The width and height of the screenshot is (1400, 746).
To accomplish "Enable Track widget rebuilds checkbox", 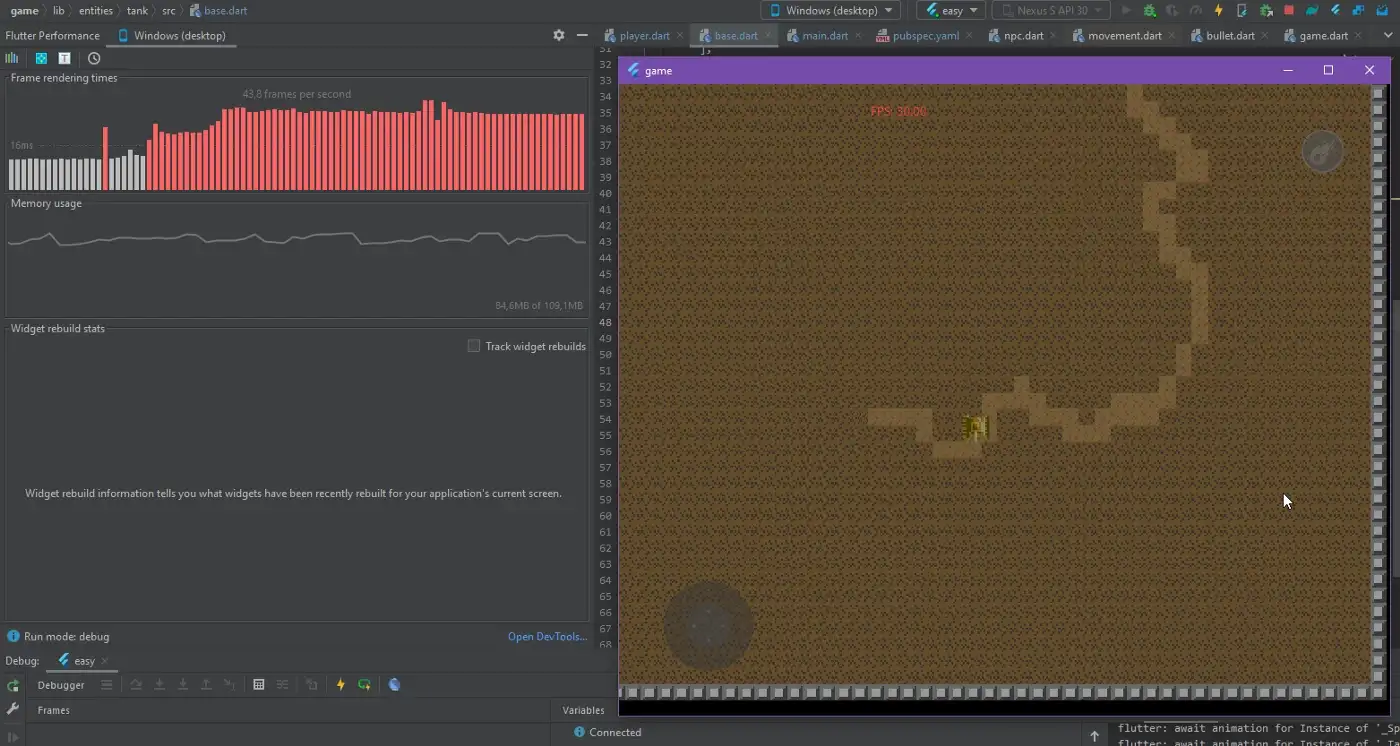I will (x=474, y=346).
